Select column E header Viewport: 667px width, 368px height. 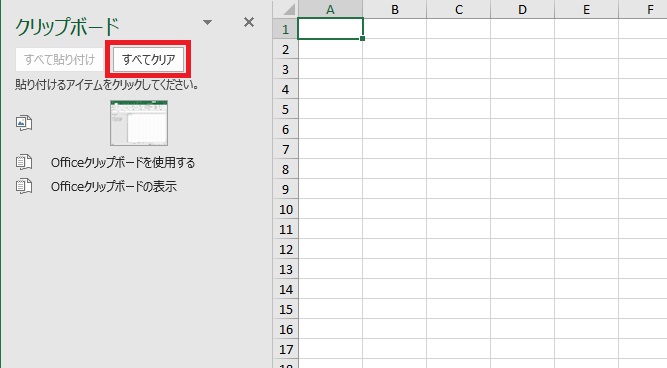[586, 9]
